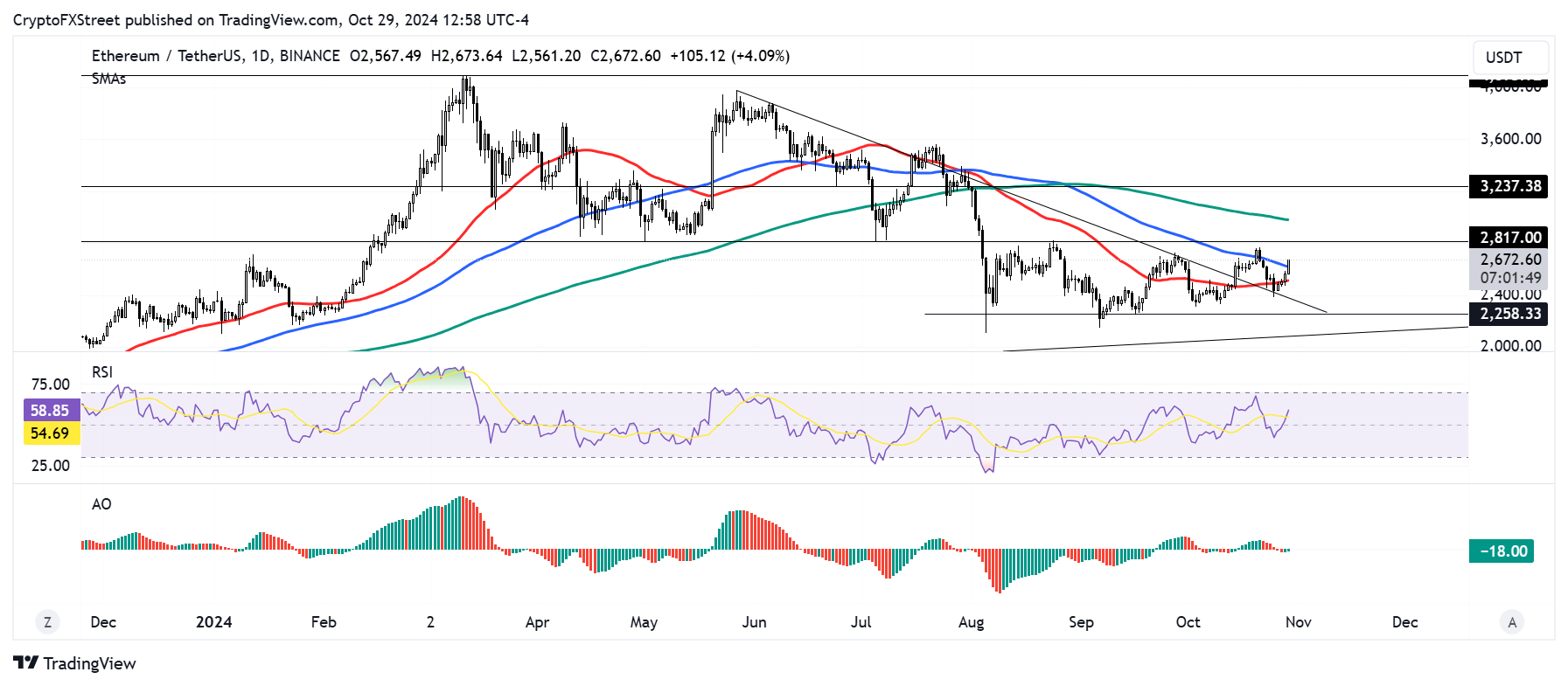Screen dimensions: 1568x686
Task: Click the 2024 label on time axis
Action: 213,622
